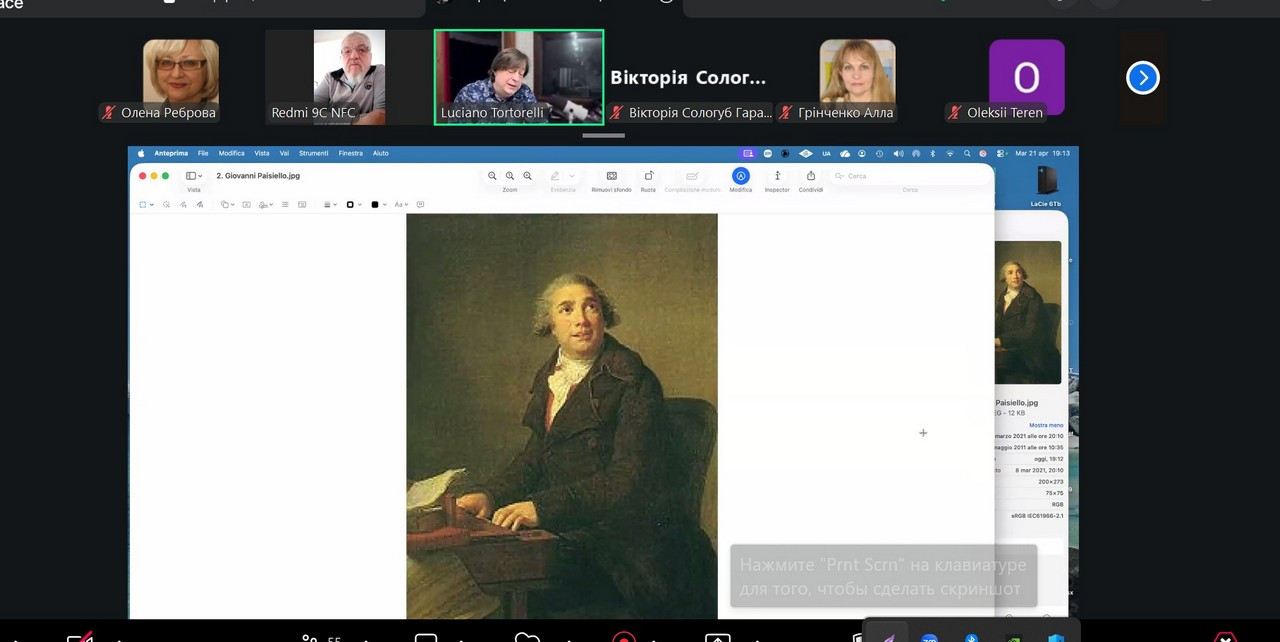Open the Anteprima application menu
1280x642 pixels.
(x=171, y=153)
